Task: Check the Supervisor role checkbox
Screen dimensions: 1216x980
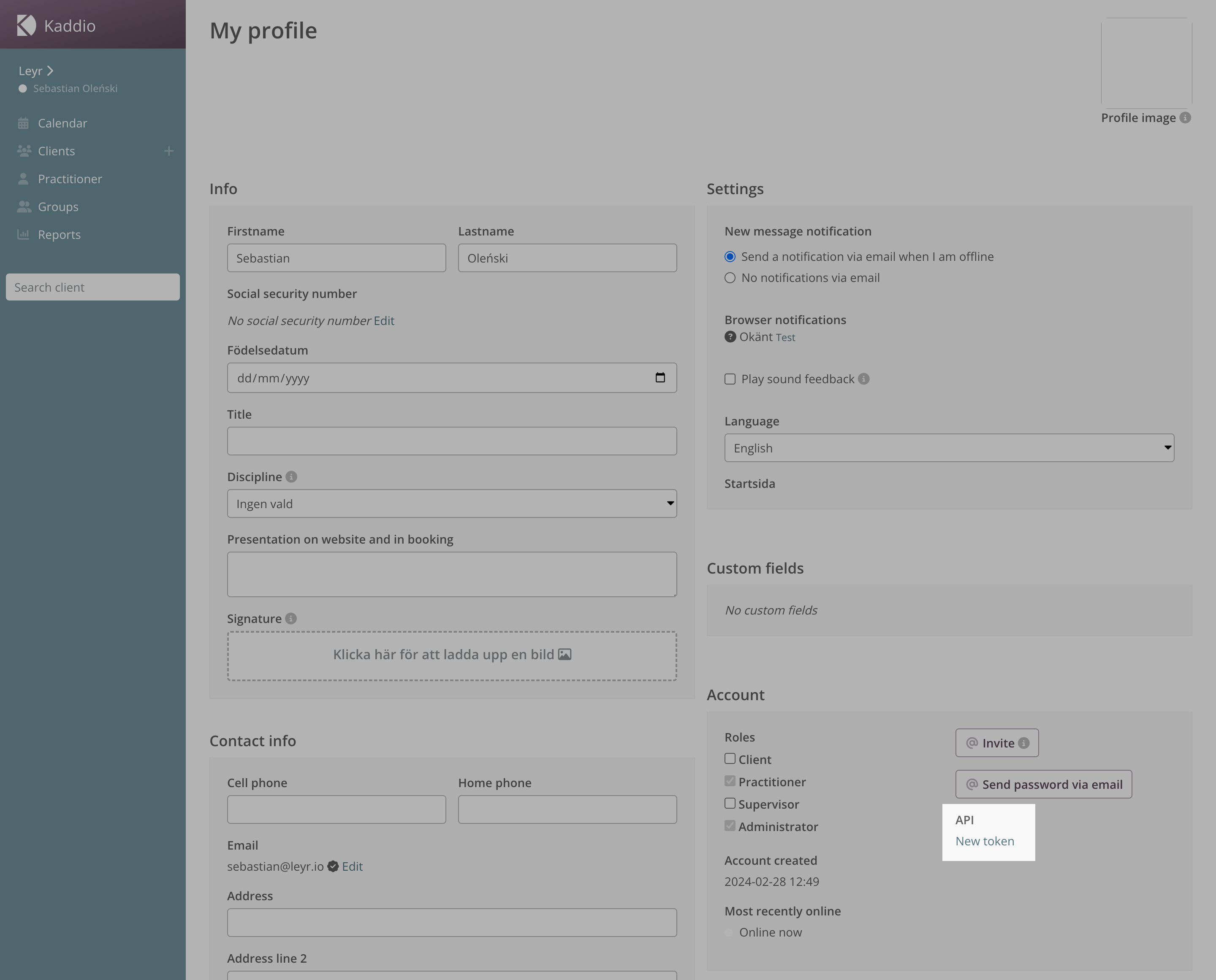Action: 730,803
